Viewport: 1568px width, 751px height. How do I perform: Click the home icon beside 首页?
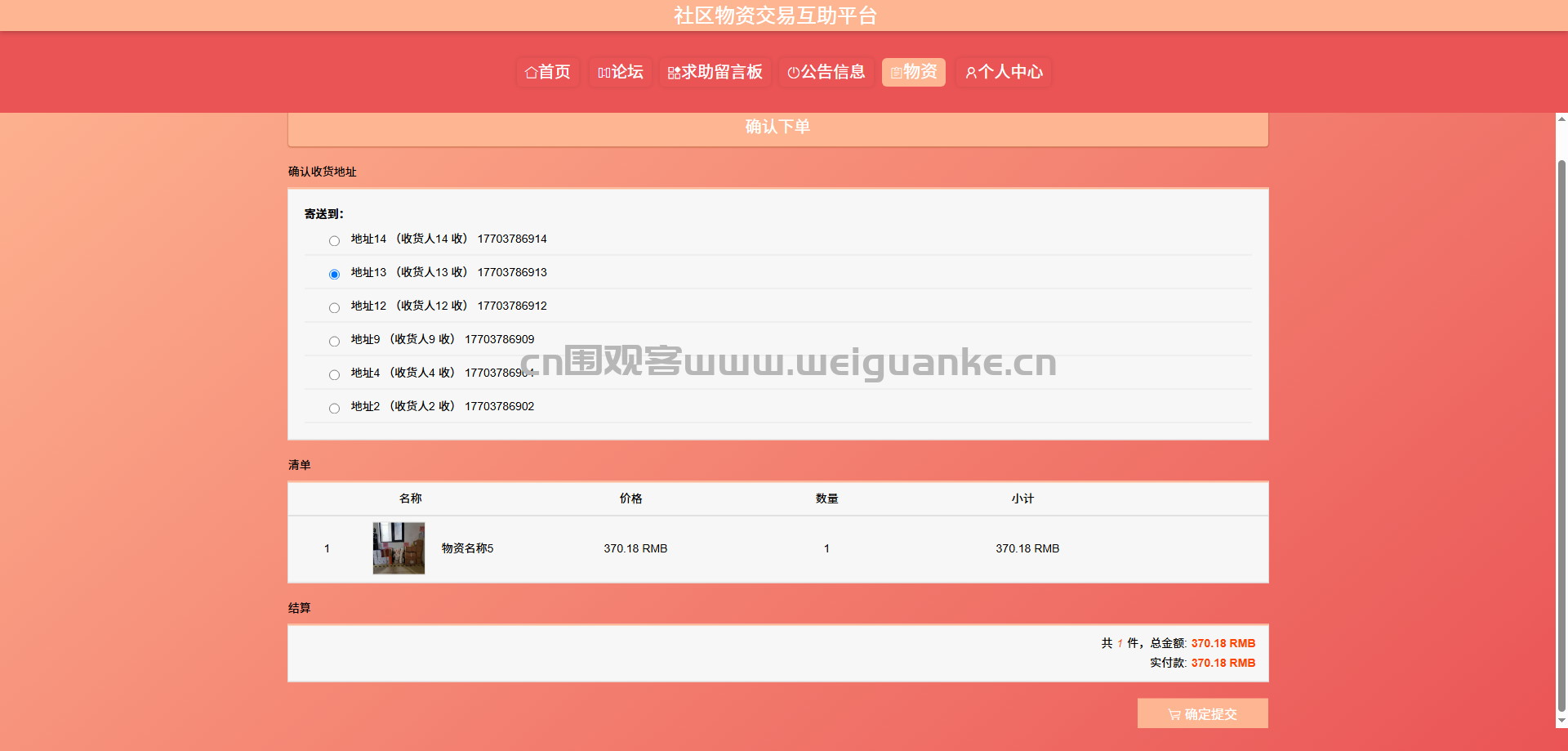pyautogui.click(x=531, y=73)
